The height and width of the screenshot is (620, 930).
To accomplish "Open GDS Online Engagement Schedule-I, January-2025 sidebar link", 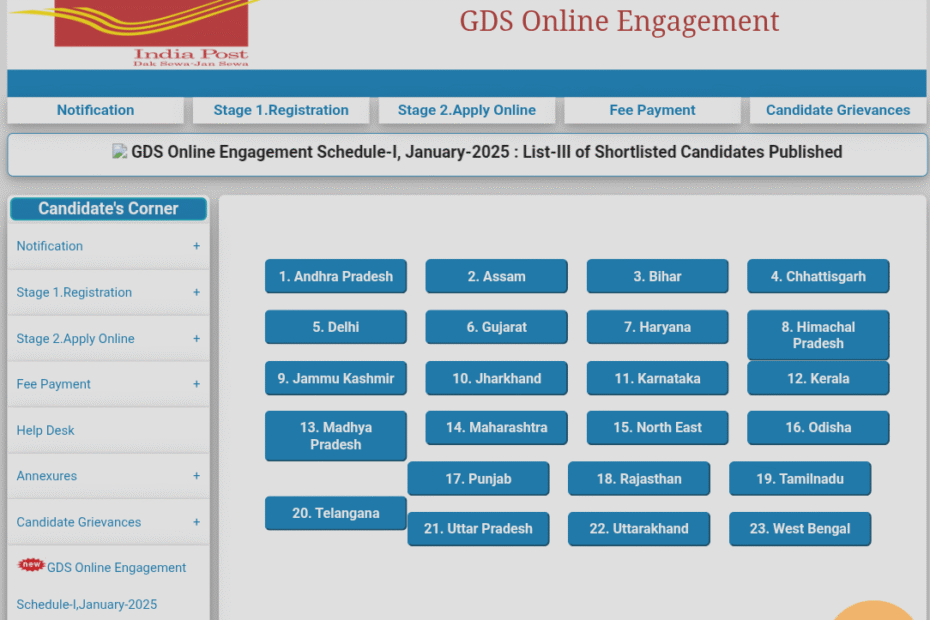I will [x=101, y=586].
